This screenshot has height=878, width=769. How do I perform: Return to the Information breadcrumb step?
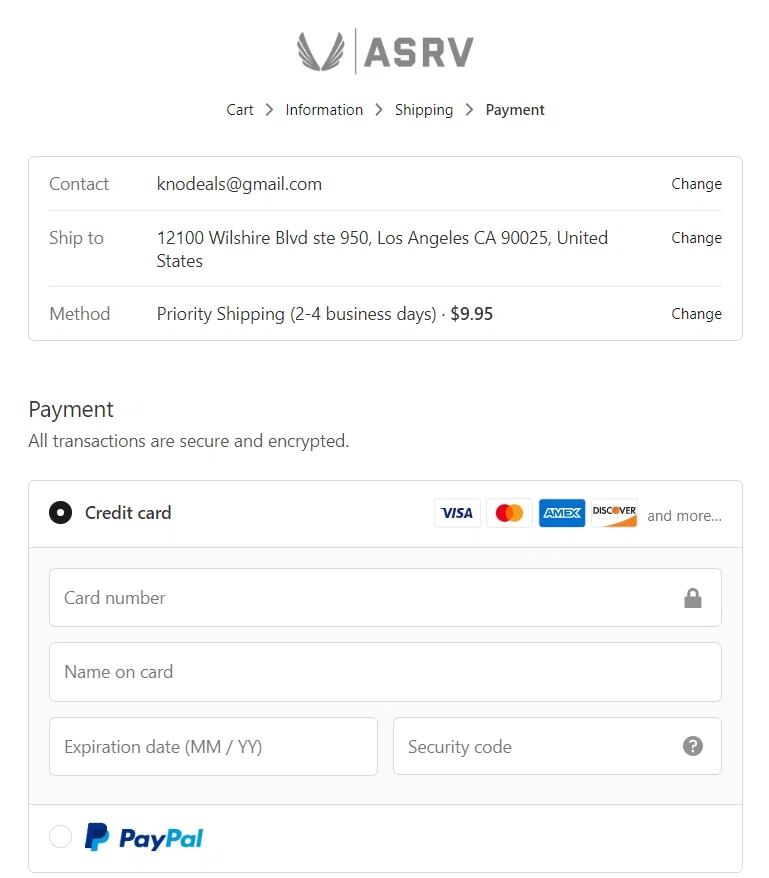click(x=324, y=110)
